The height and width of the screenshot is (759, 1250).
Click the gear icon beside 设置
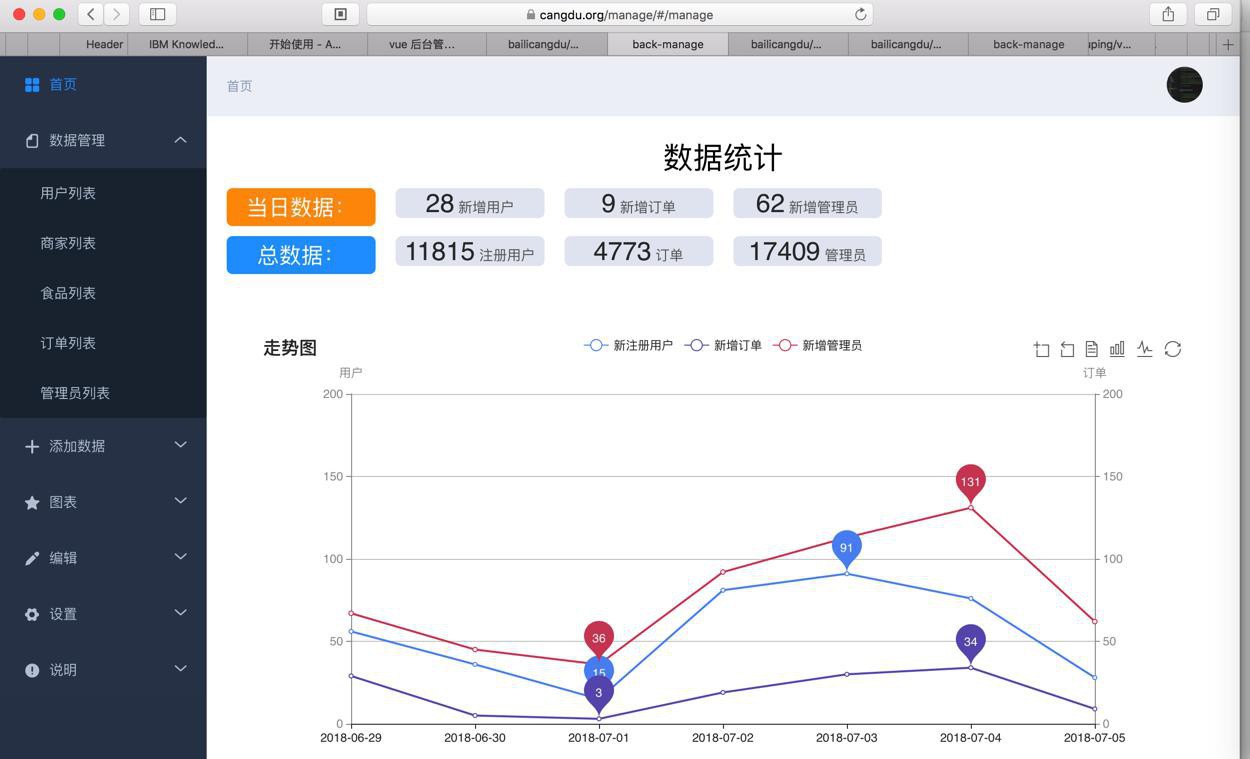[32, 614]
